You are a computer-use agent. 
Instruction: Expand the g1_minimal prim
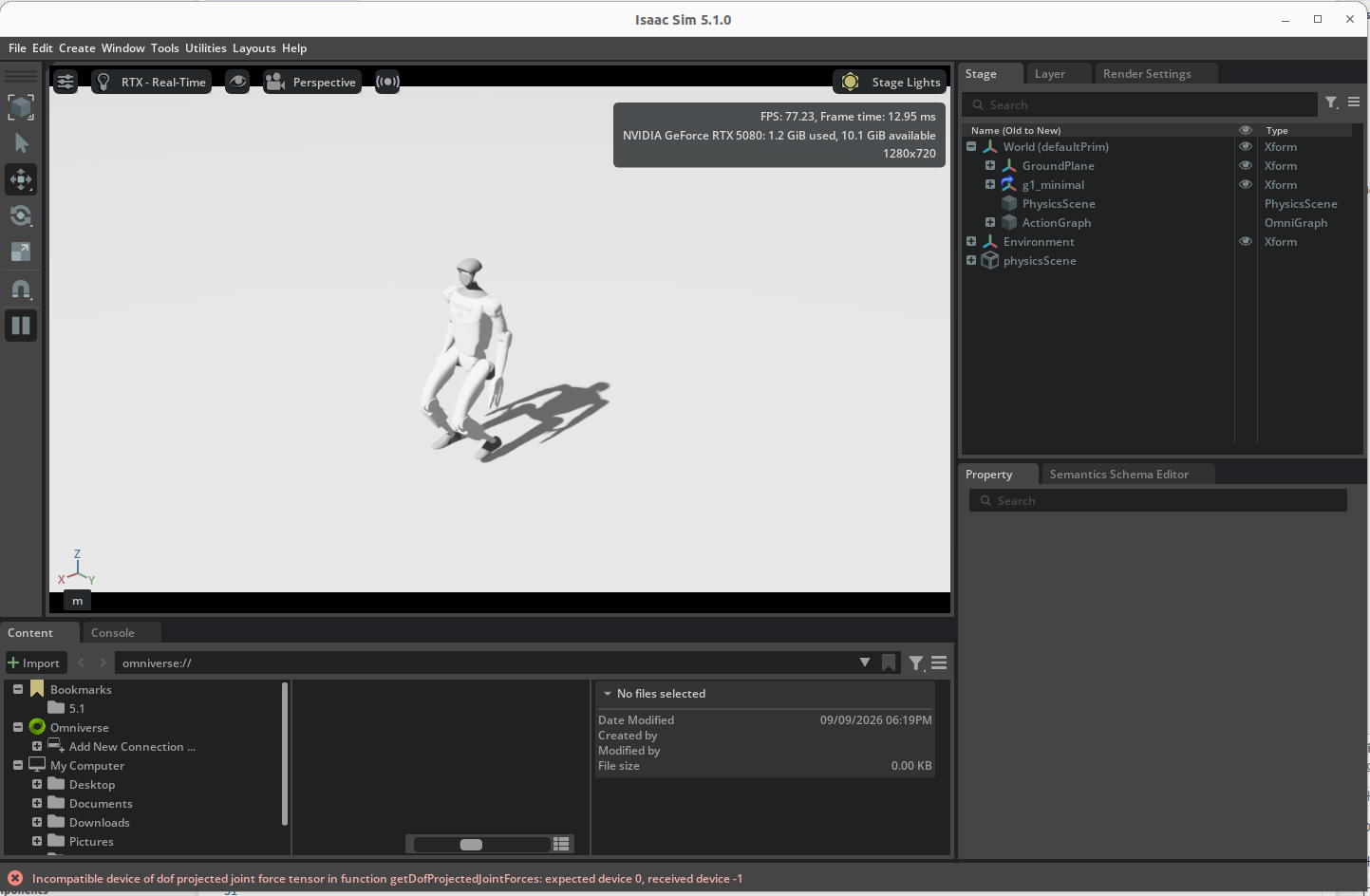pyautogui.click(x=990, y=184)
